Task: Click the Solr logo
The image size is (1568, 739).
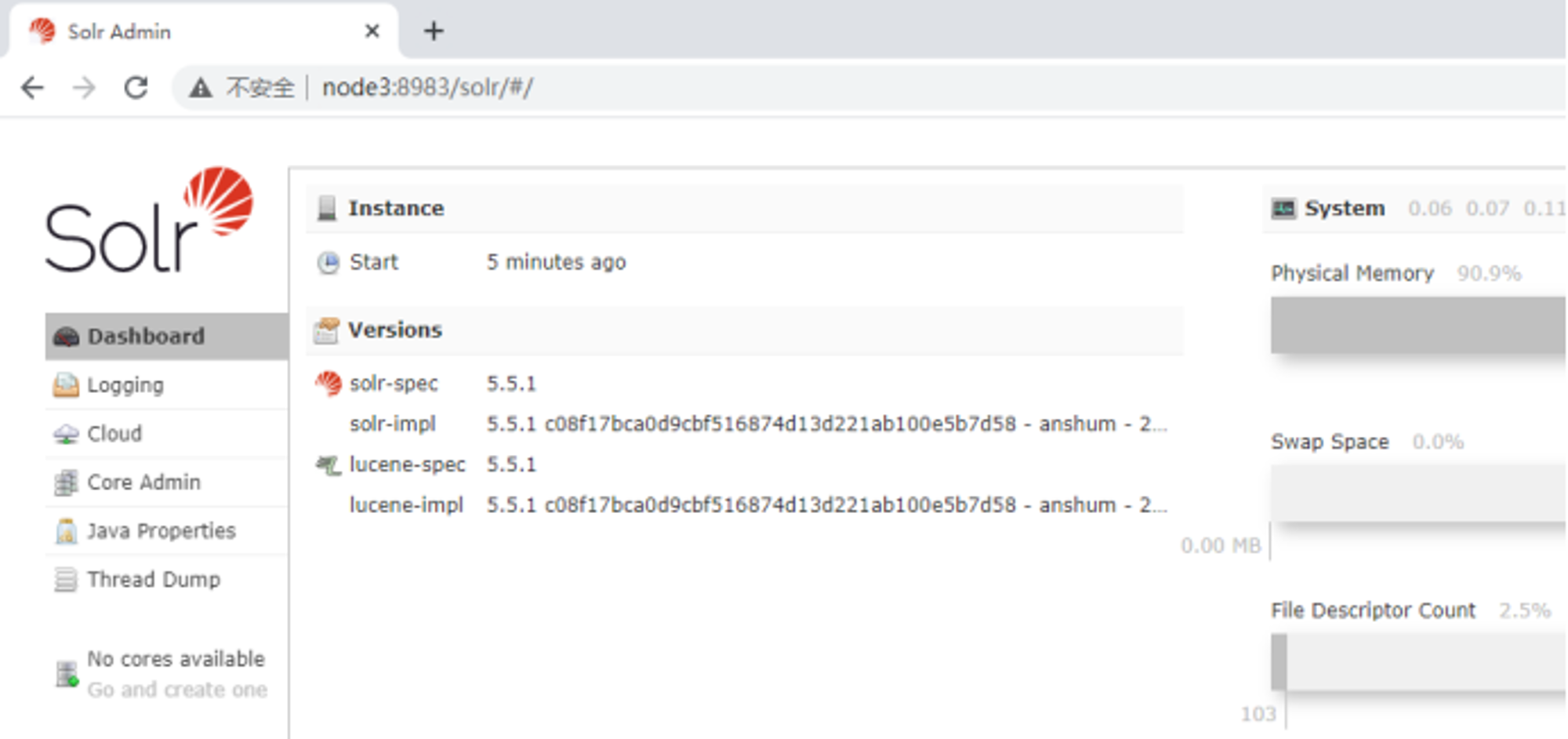Action: click(149, 220)
